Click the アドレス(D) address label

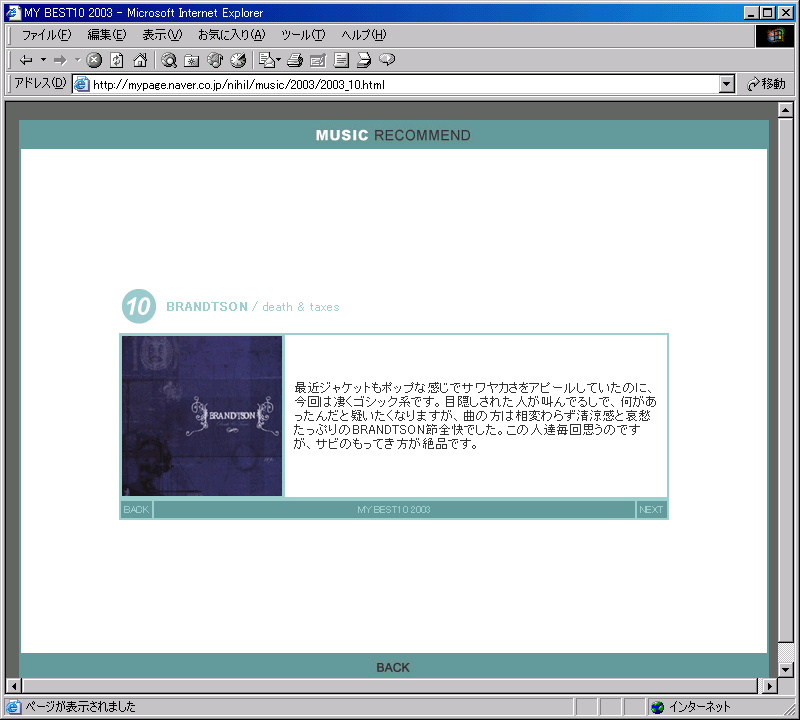click(40, 83)
